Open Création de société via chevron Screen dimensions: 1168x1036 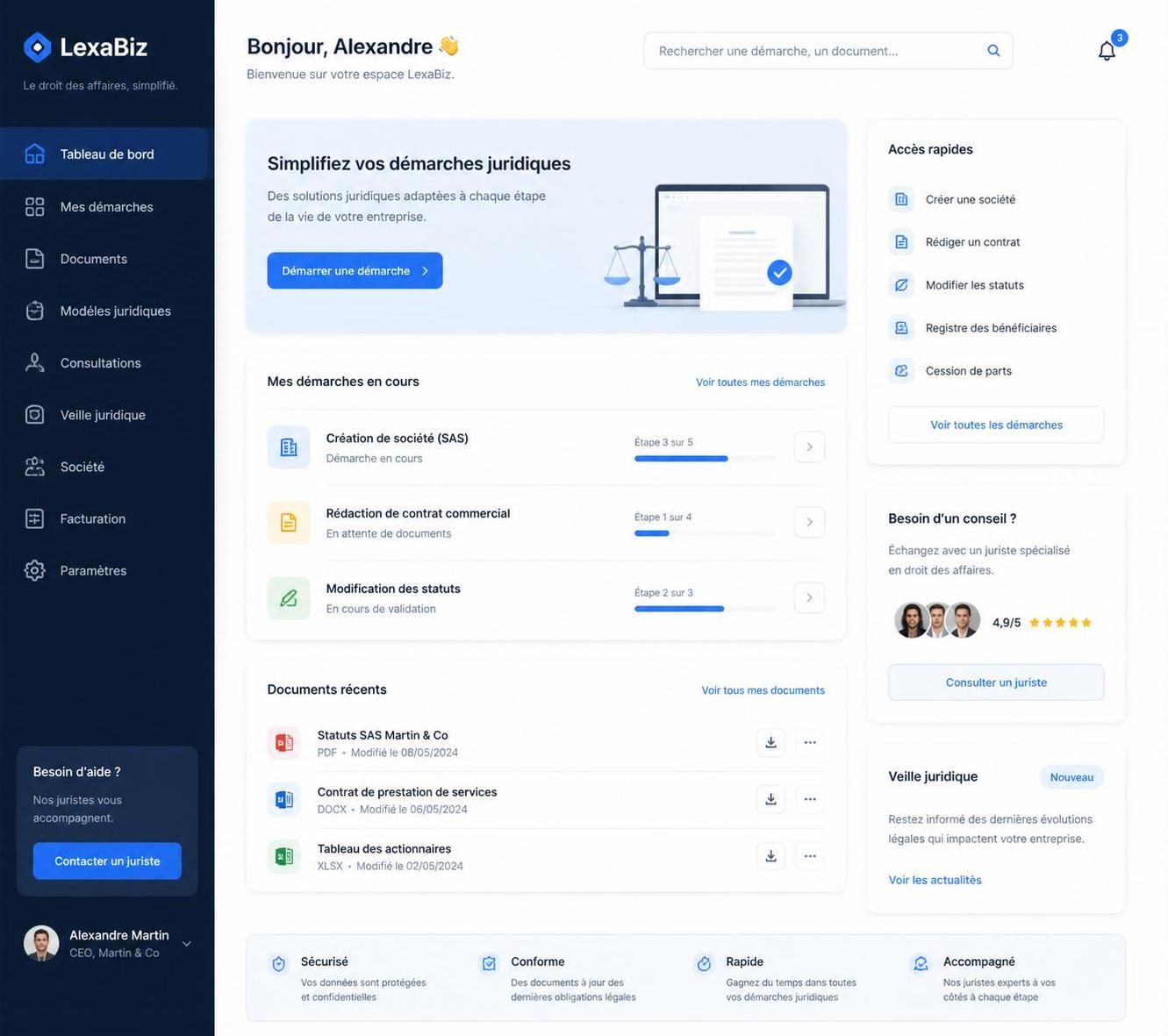coord(809,447)
